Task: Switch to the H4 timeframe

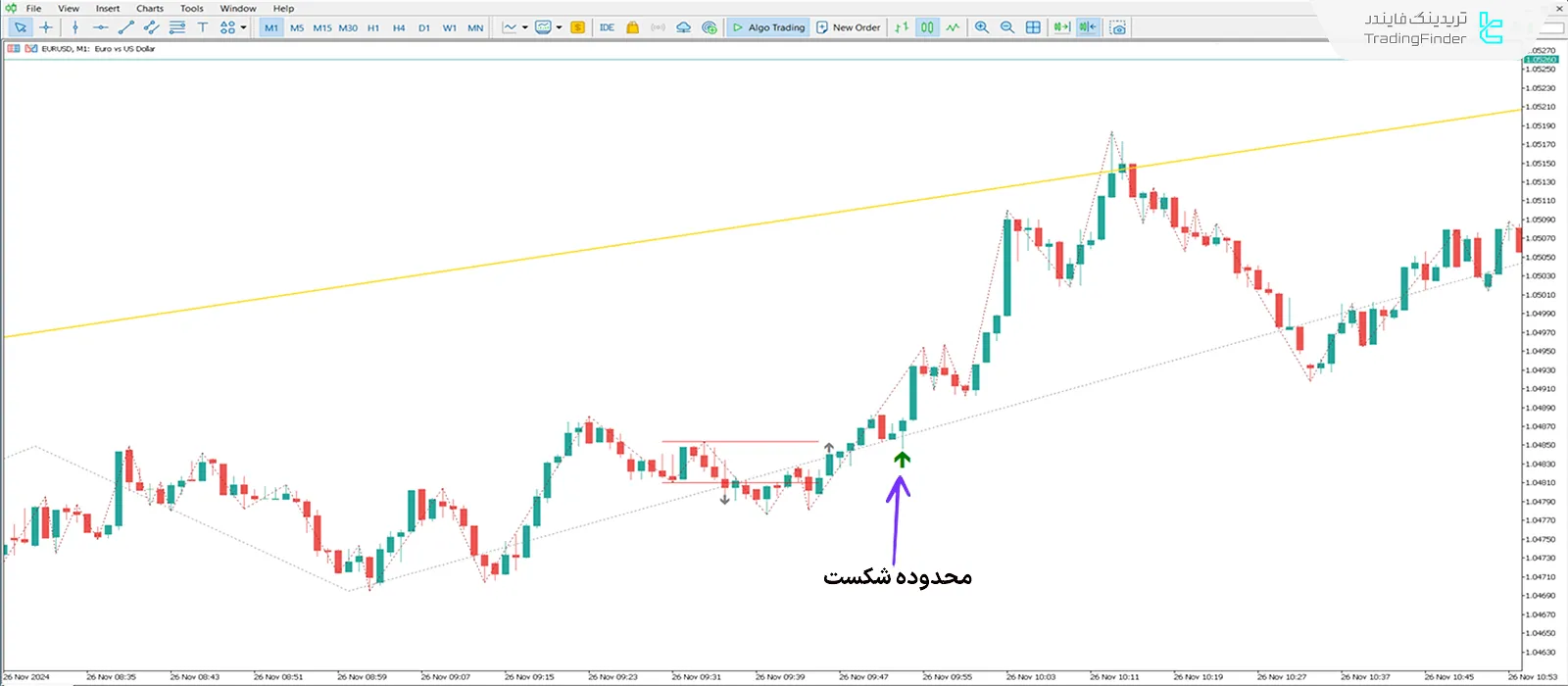Action: coord(399,27)
